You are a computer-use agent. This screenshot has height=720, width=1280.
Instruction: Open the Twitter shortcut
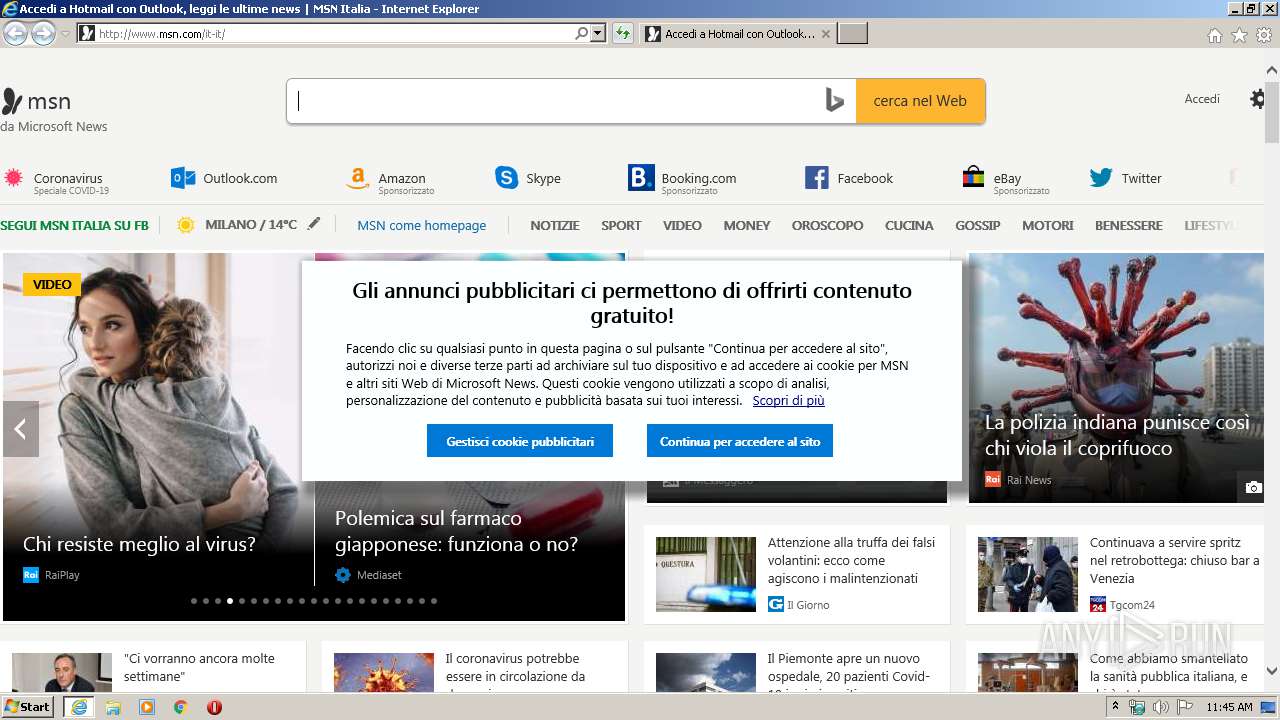click(1126, 178)
